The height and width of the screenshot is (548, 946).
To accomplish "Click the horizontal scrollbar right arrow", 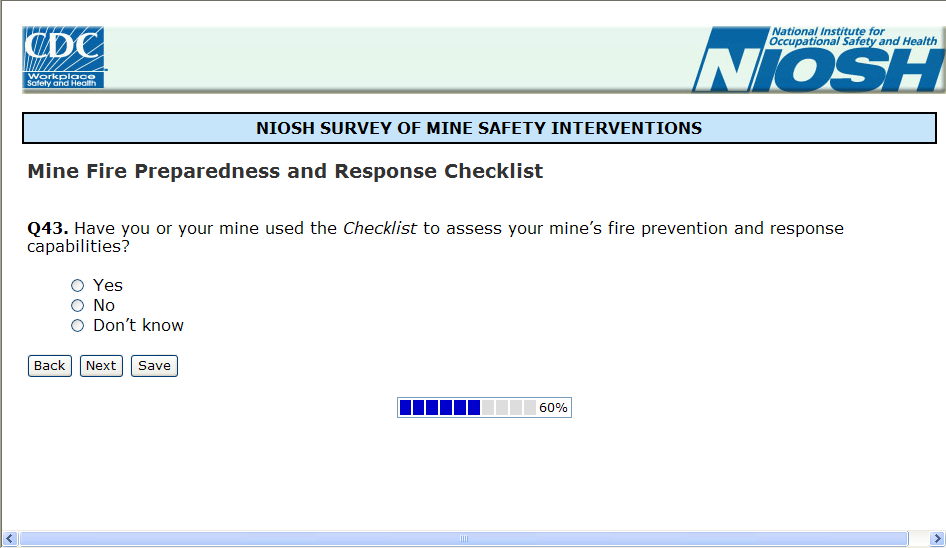I will point(936,539).
